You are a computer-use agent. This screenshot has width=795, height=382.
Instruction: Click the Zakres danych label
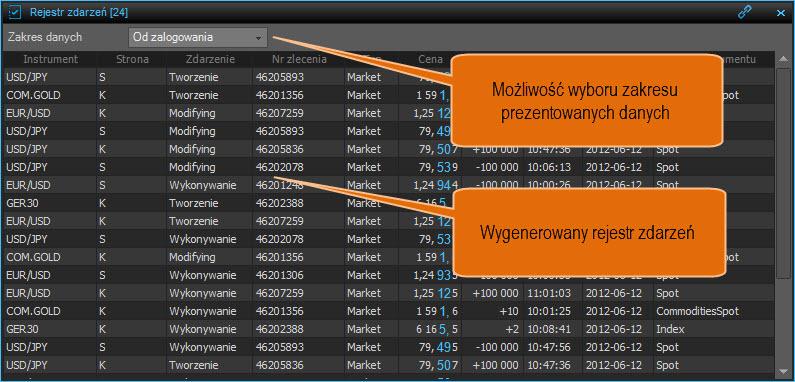[x=45, y=38]
